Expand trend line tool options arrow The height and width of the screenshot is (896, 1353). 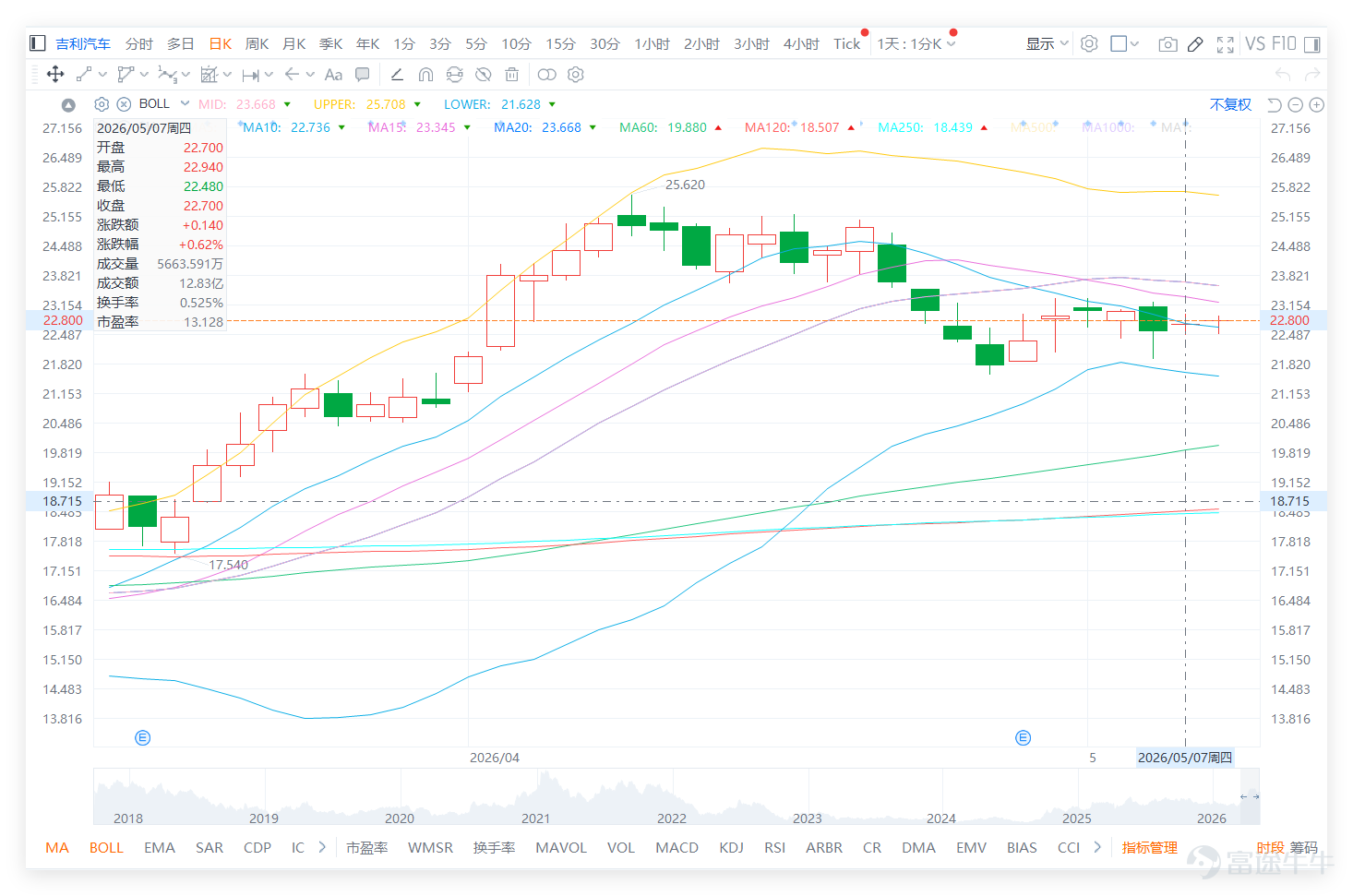[x=102, y=75]
